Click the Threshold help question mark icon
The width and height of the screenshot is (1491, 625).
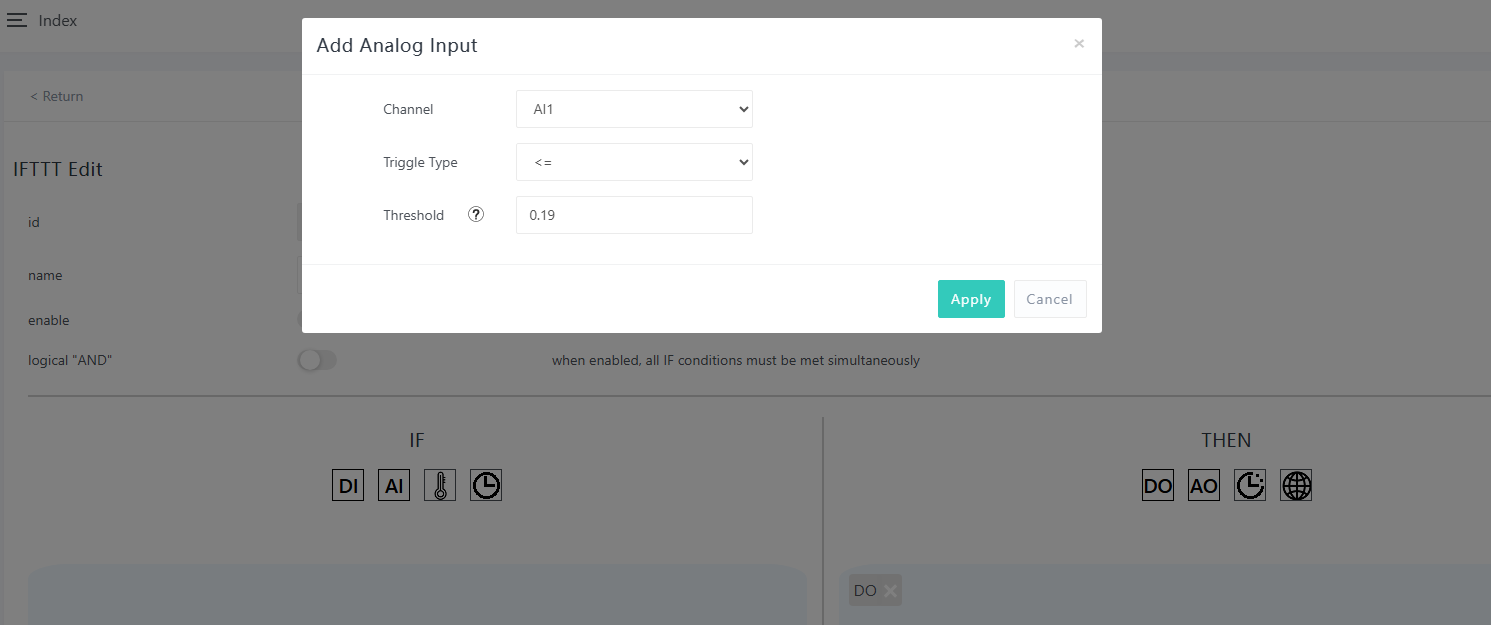(476, 214)
